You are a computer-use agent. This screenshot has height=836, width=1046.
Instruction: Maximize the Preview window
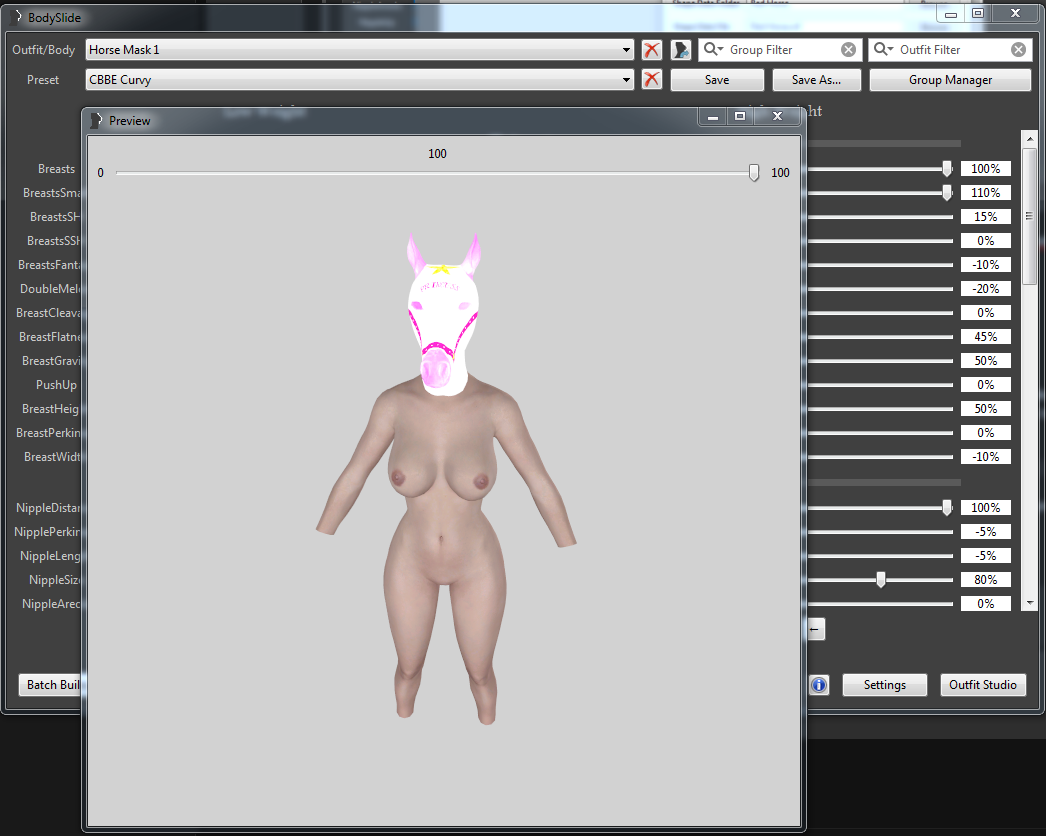click(740, 116)
